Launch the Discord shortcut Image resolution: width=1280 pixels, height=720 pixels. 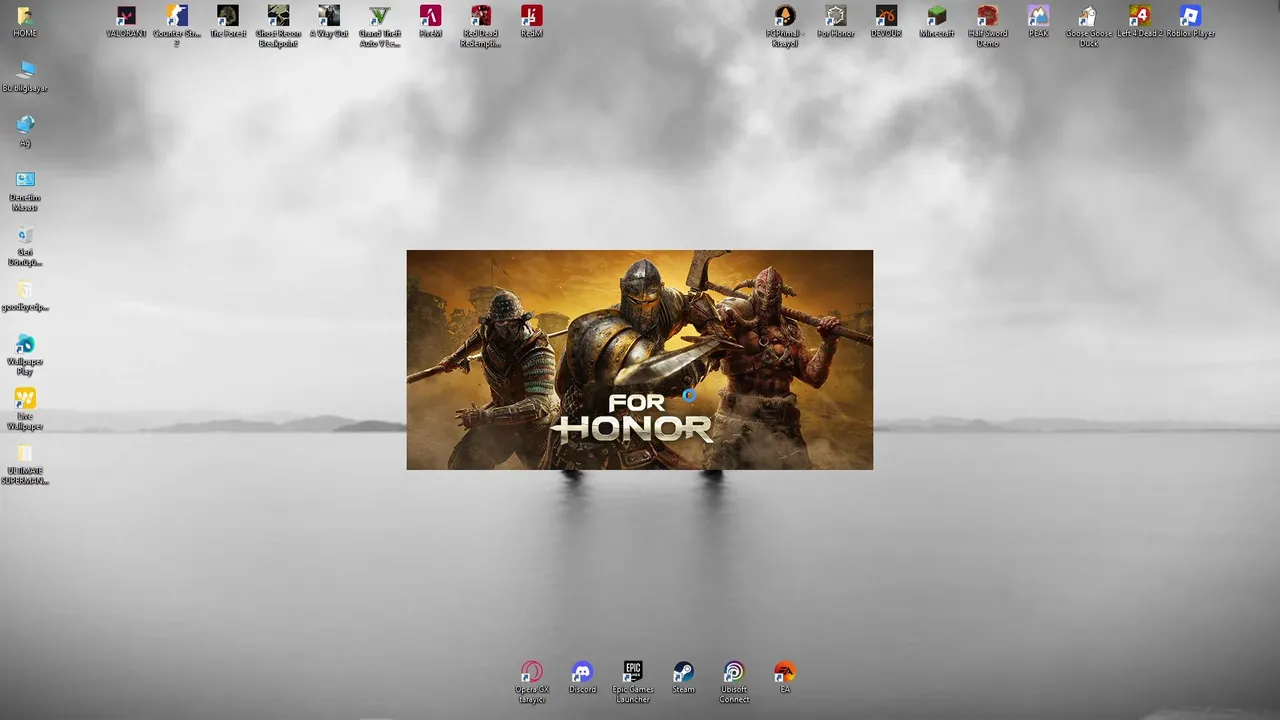[582, 672]
